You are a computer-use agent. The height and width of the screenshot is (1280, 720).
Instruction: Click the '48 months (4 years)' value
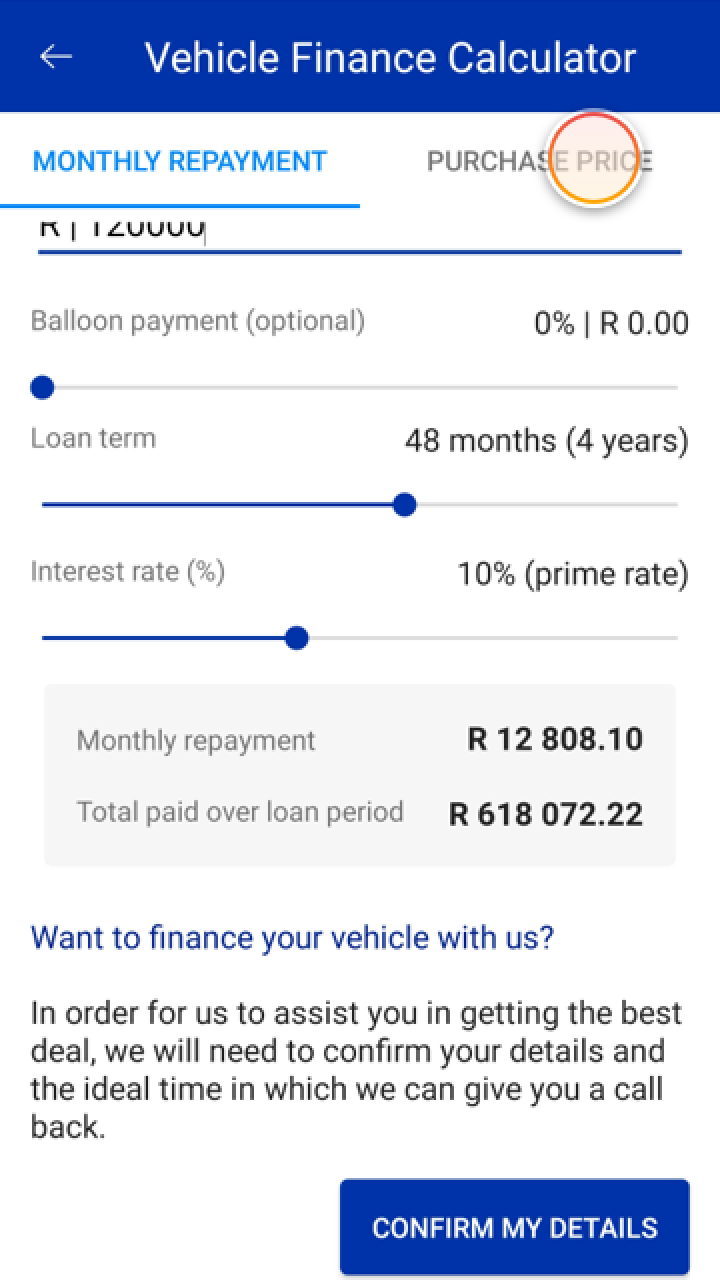(546, 440)
